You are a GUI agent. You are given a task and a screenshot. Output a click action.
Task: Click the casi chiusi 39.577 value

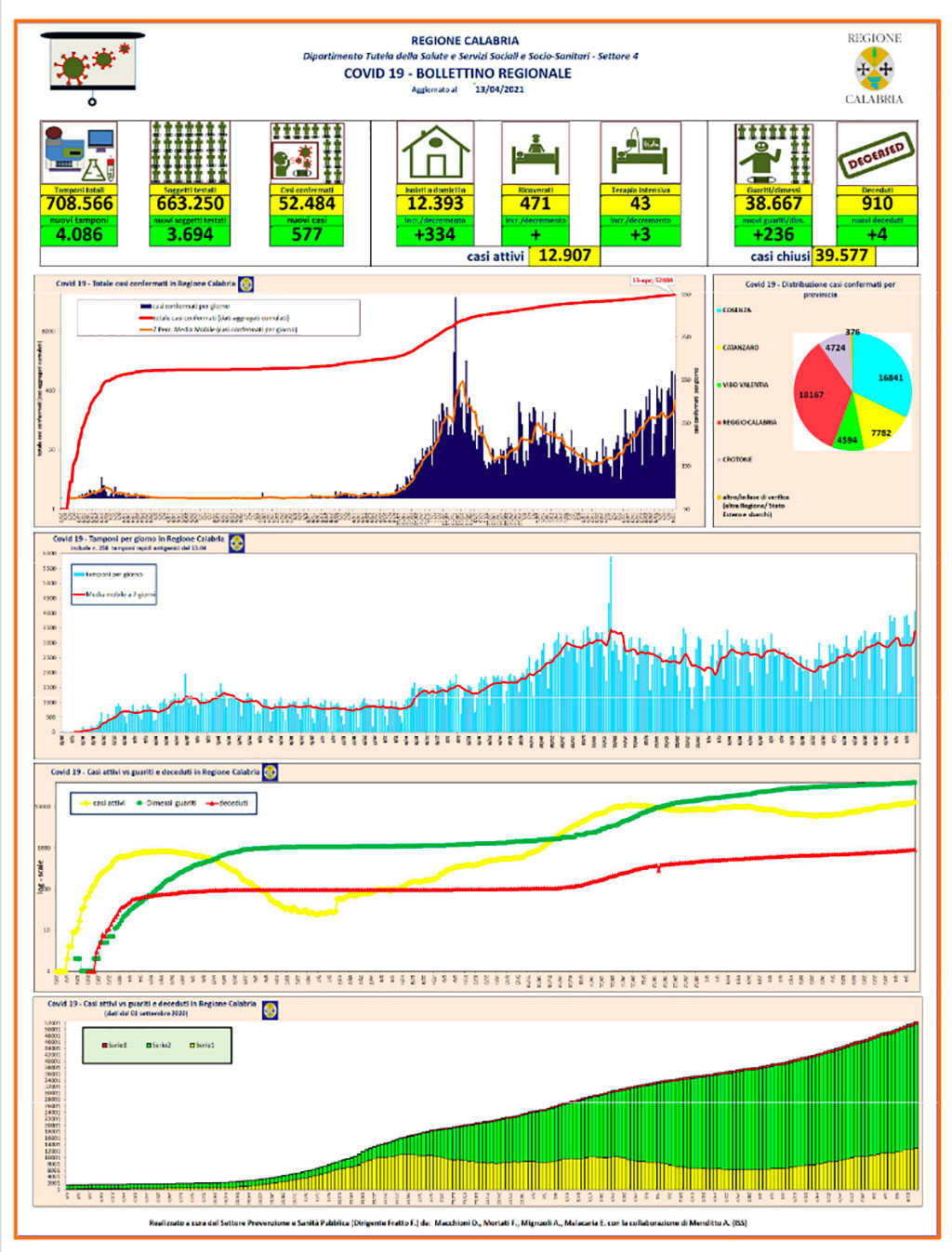pos(841,256)
